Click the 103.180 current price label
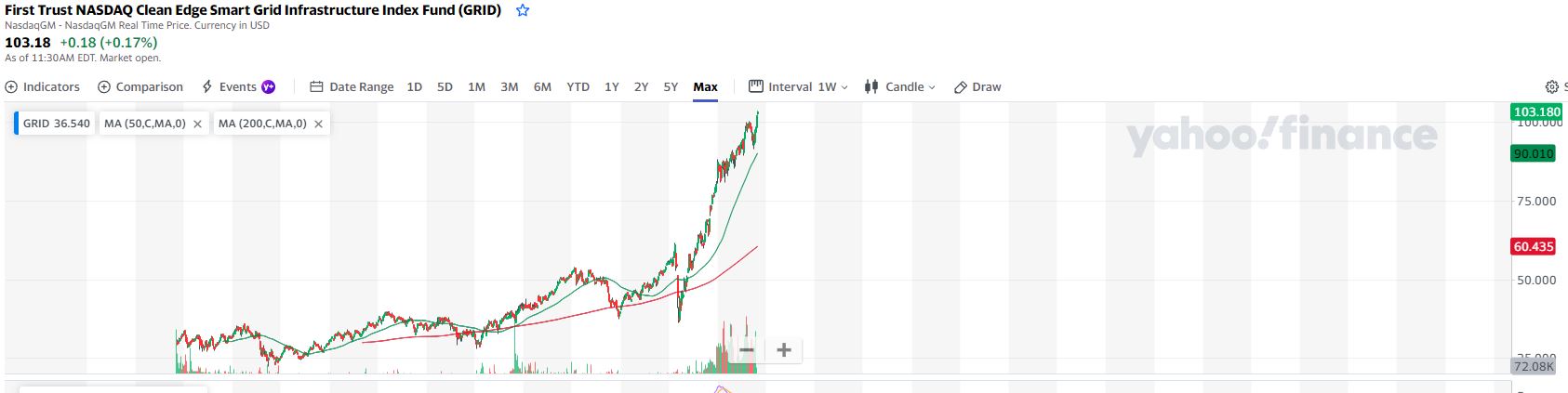This screenshot has height=393, width=1568. 1536,111
